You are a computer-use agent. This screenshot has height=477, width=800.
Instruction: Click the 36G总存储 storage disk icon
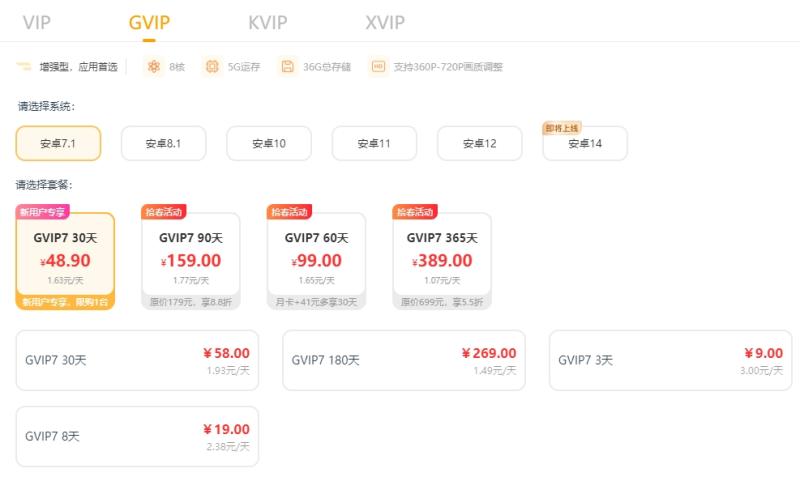tap(287, 66)
